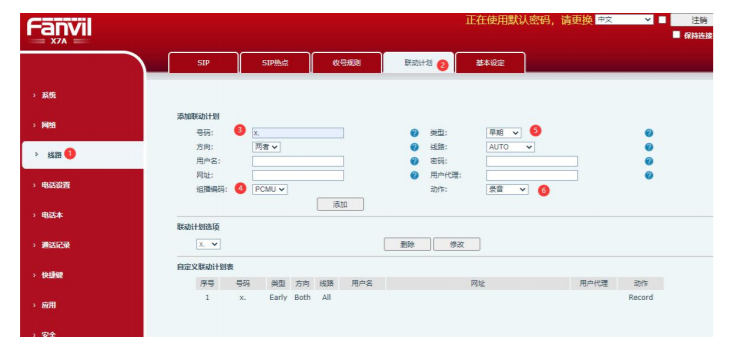Click help icon beside the 类型 dropdown
Screen dimensions: 729x362
pyautogui.click(x=649, y=133)
